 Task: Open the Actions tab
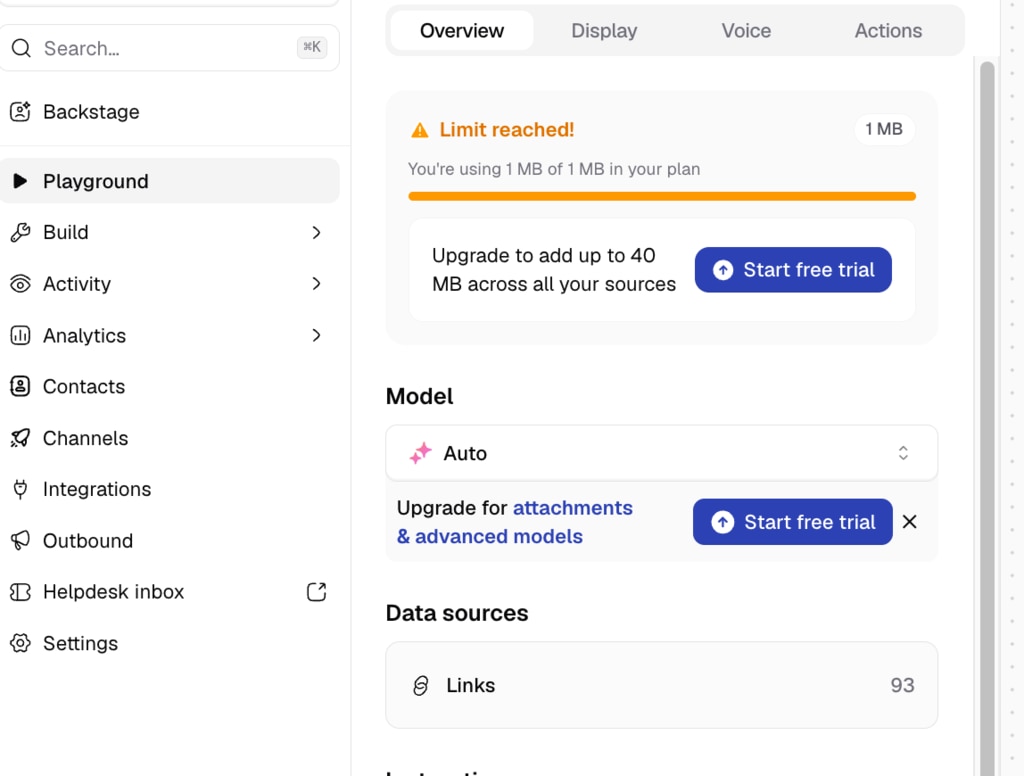[888, 31]
